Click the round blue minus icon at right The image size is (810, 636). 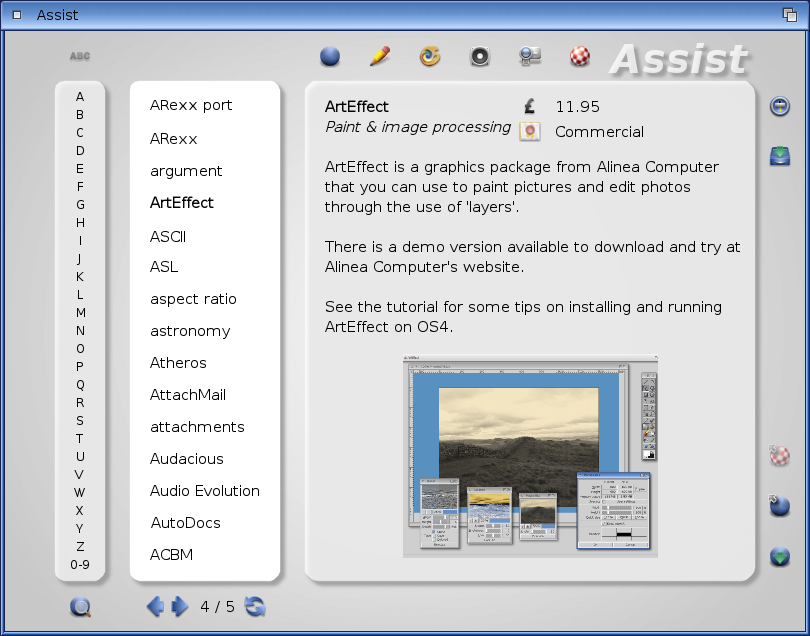coord(780,106)
